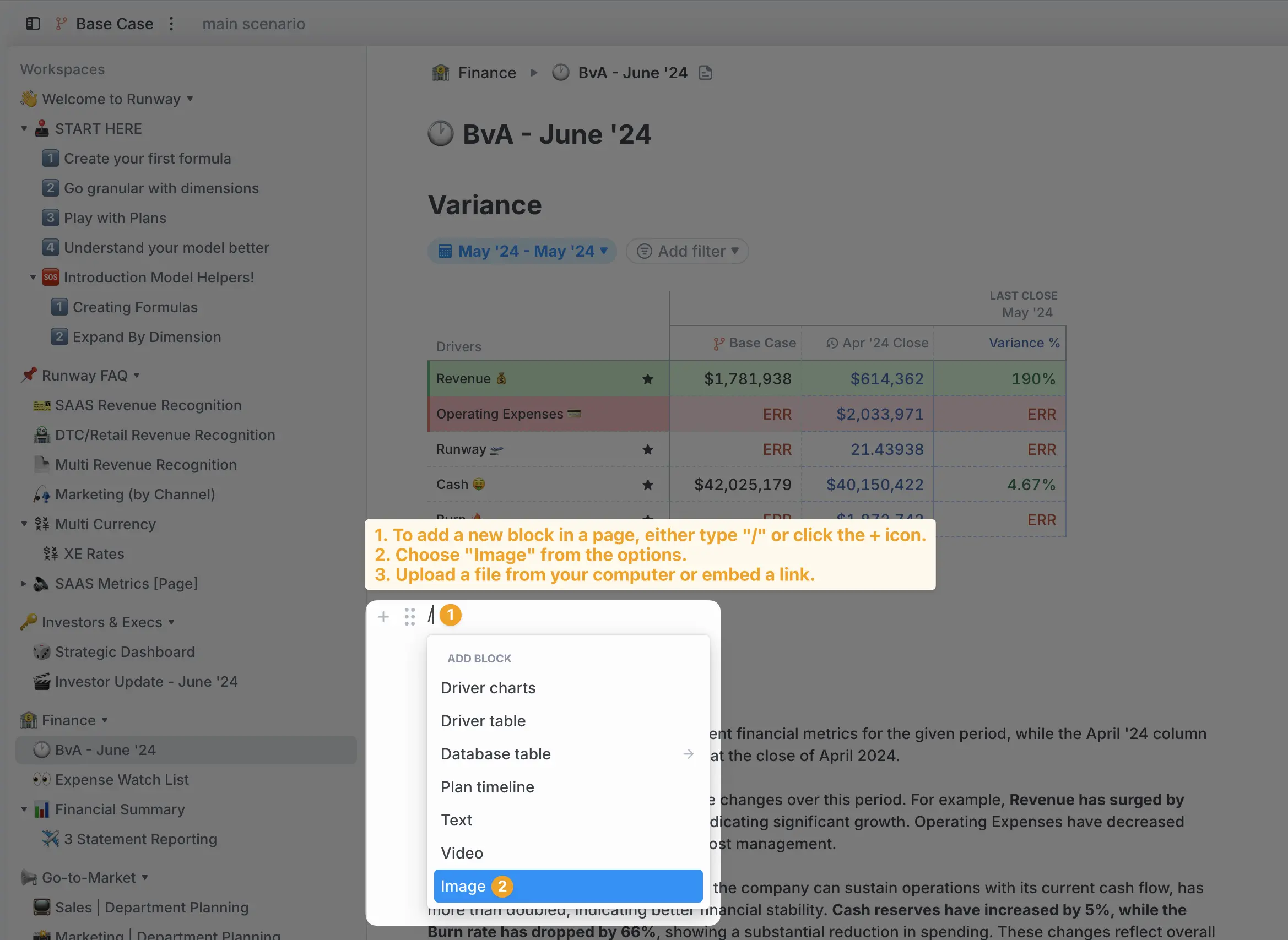Click the Revenue cell value $1,781,938

(x=748, y=379)
